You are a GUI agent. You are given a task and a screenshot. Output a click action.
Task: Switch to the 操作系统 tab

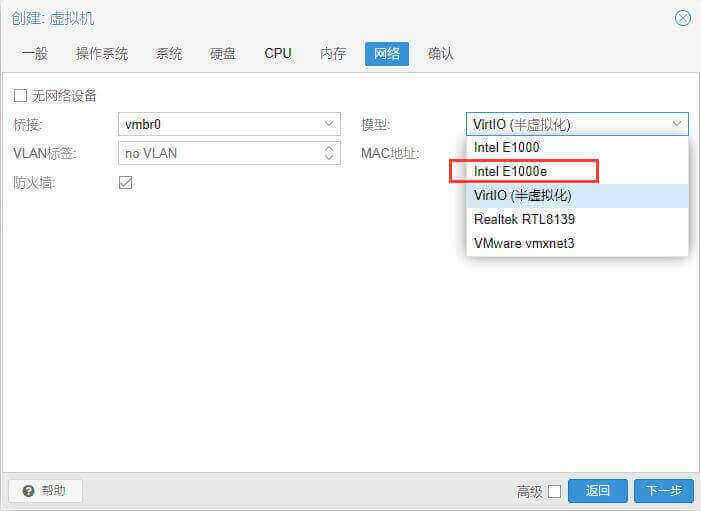tap(102, 54)
